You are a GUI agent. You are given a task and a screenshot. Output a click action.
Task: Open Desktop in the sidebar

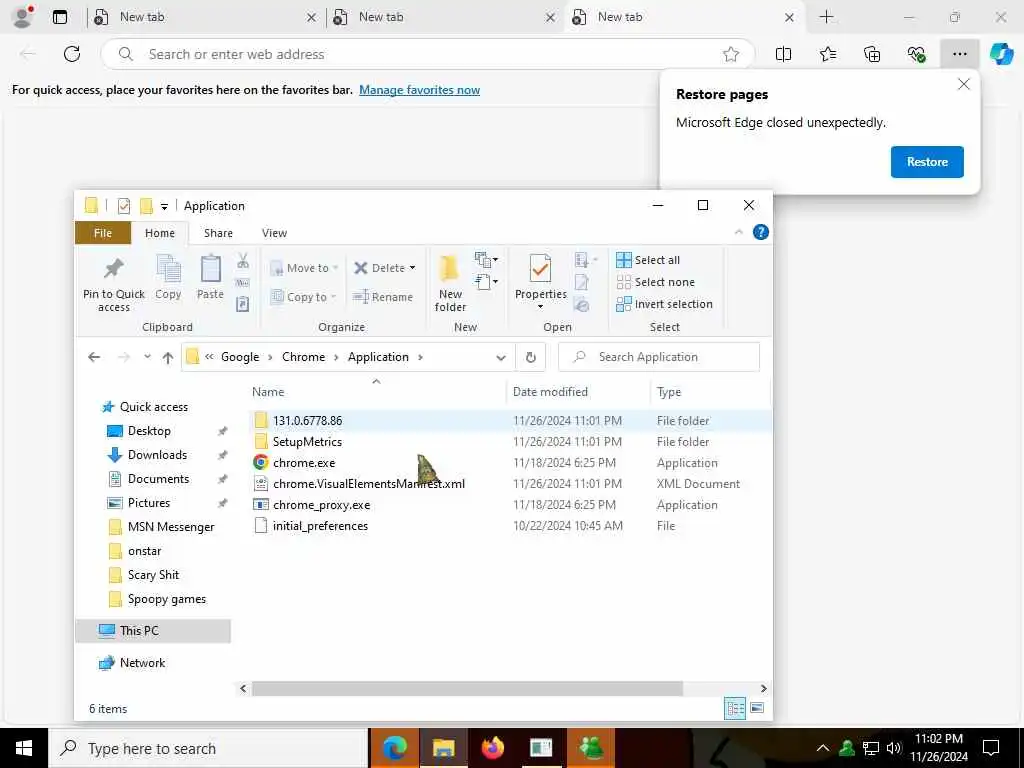(x=149, y=431)
